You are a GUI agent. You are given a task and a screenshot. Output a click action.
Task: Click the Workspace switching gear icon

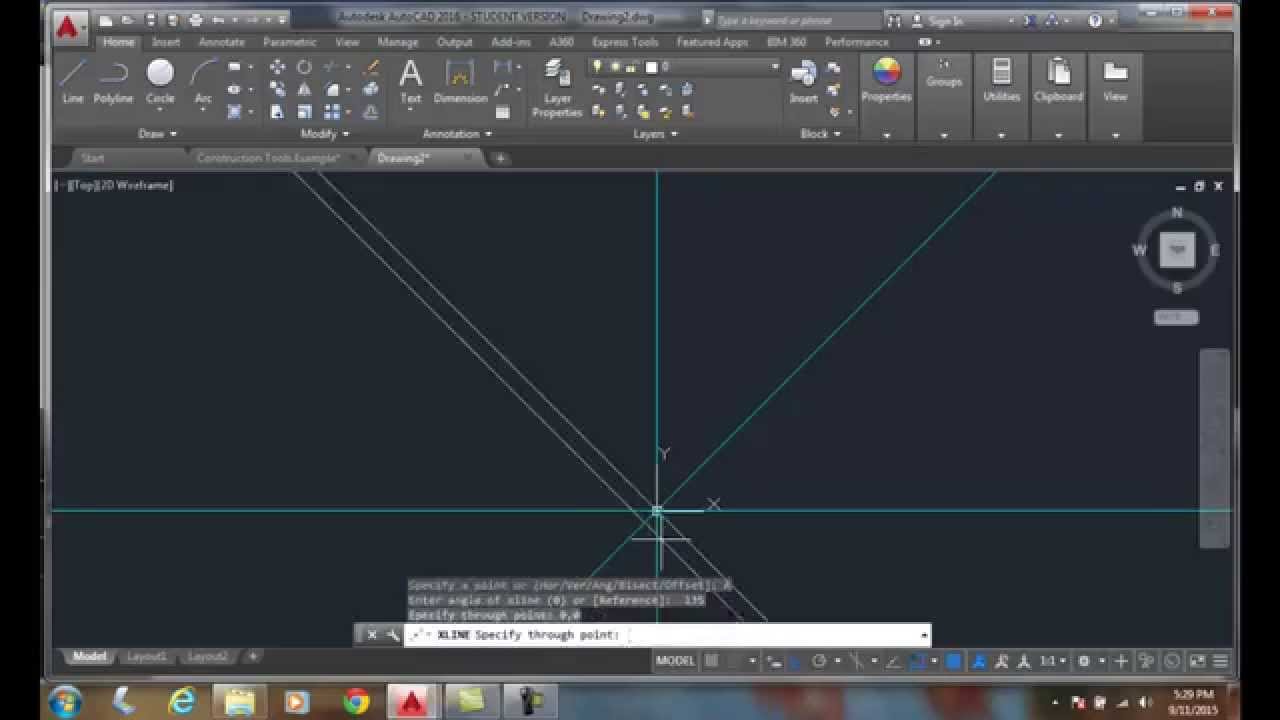click(x=1084, y=661)
